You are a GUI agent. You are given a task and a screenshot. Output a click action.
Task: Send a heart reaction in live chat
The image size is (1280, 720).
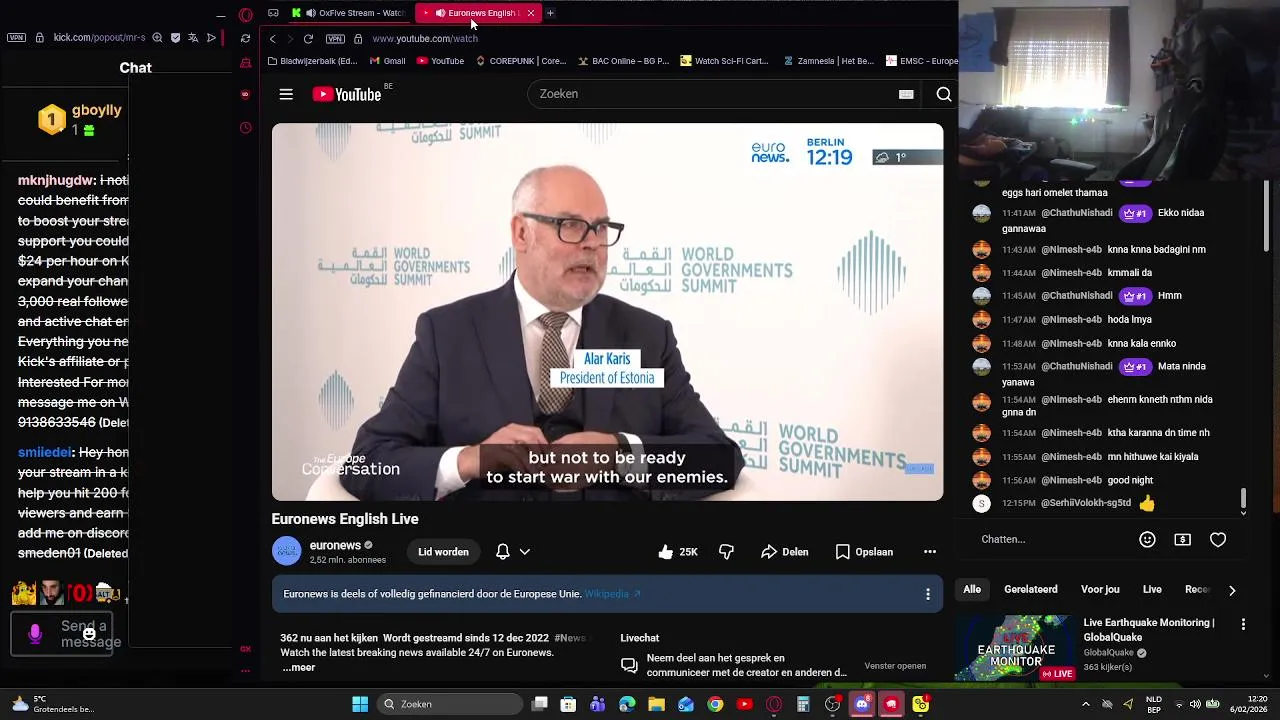tap(1218, 539)
